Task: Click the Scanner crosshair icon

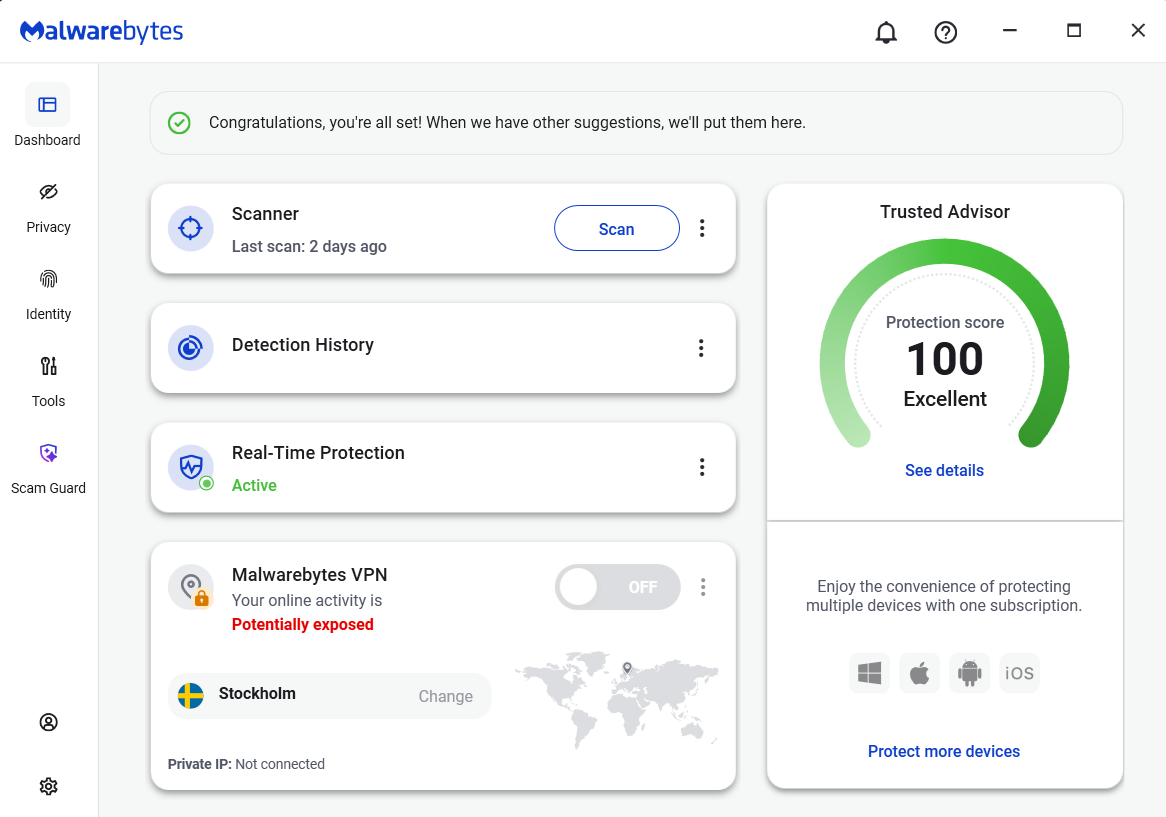Action: click(x=190, y=228)
